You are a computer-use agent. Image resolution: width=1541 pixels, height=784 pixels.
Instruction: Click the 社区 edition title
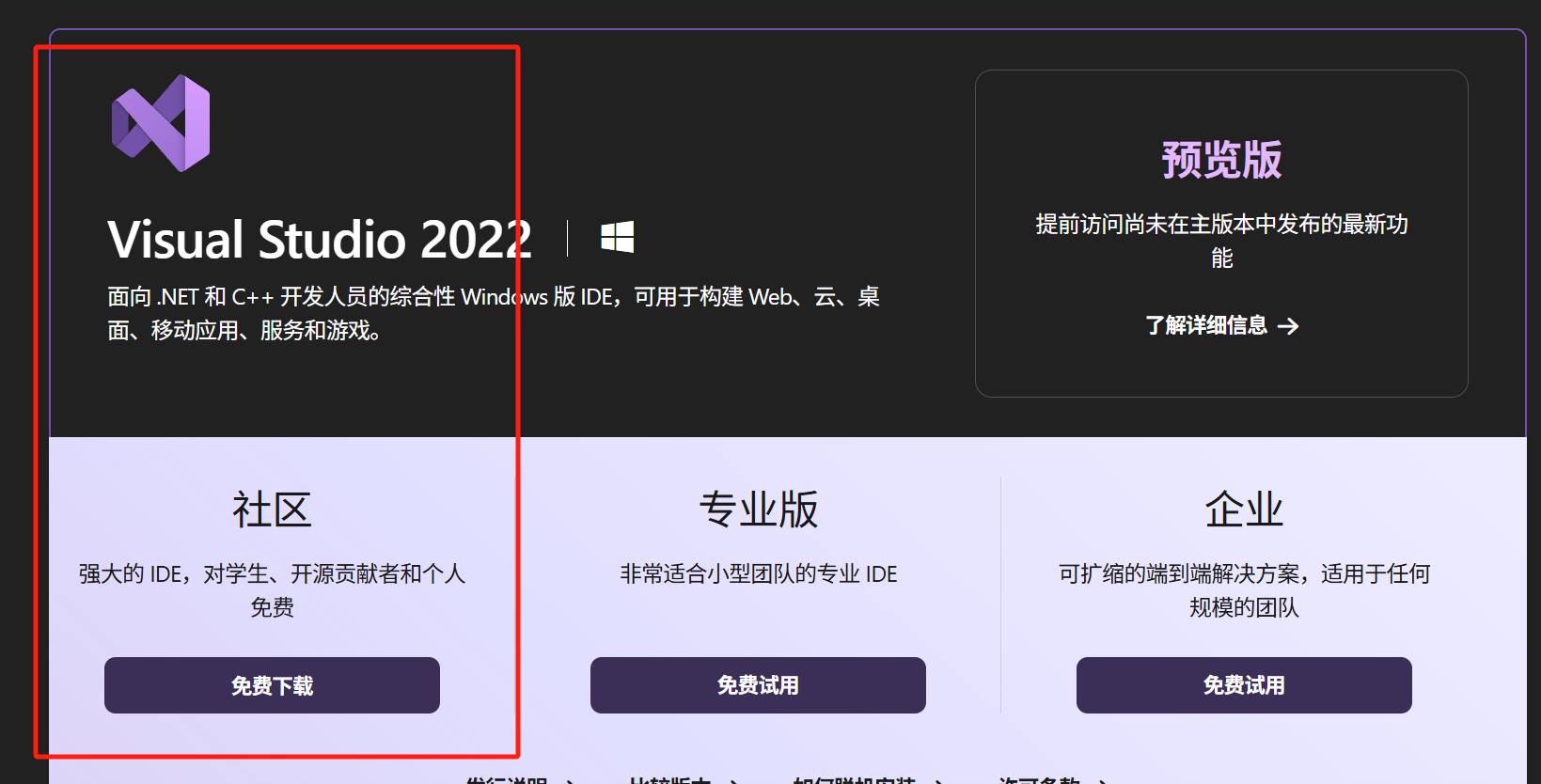point(272,510)
